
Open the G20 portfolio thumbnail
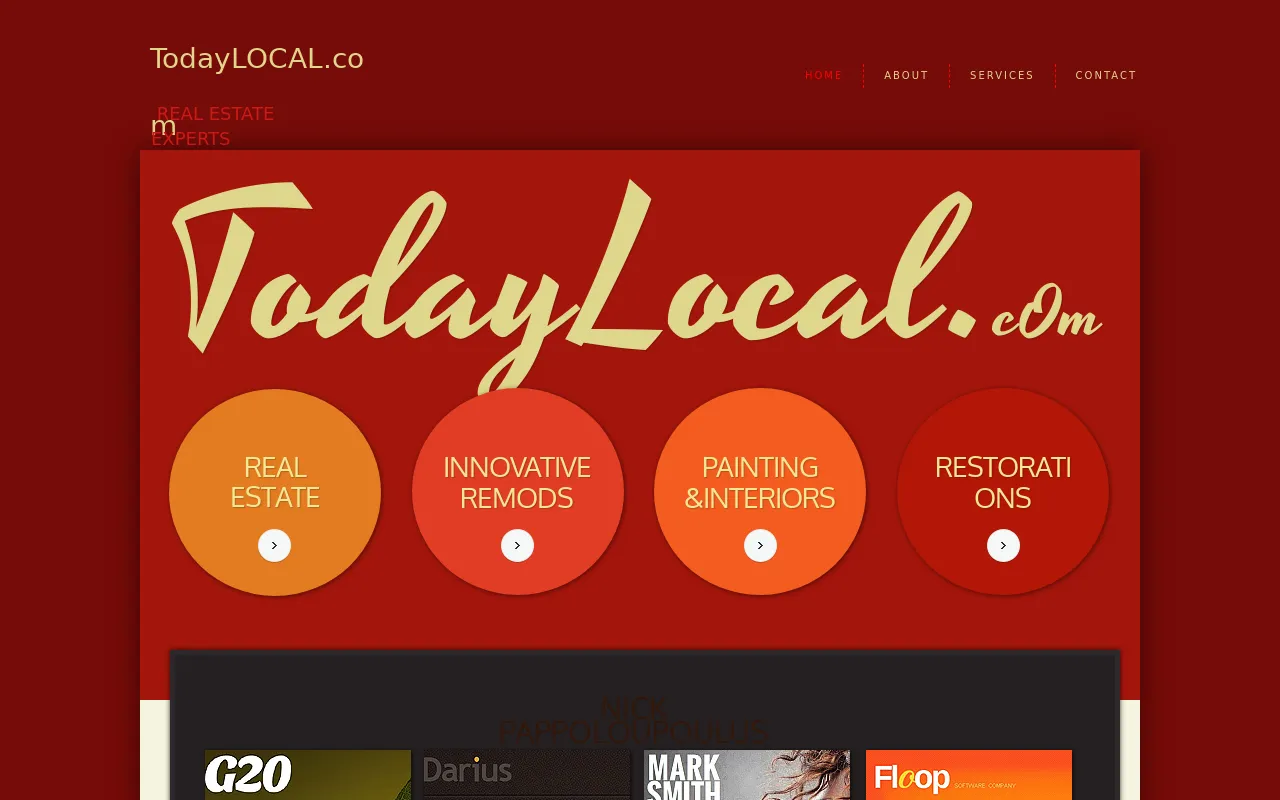click(x=308, y=775)
